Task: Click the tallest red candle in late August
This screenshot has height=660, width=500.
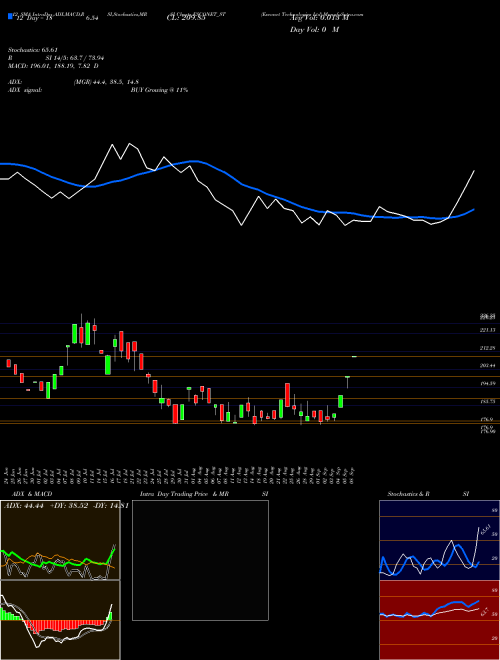Action: 287,395
